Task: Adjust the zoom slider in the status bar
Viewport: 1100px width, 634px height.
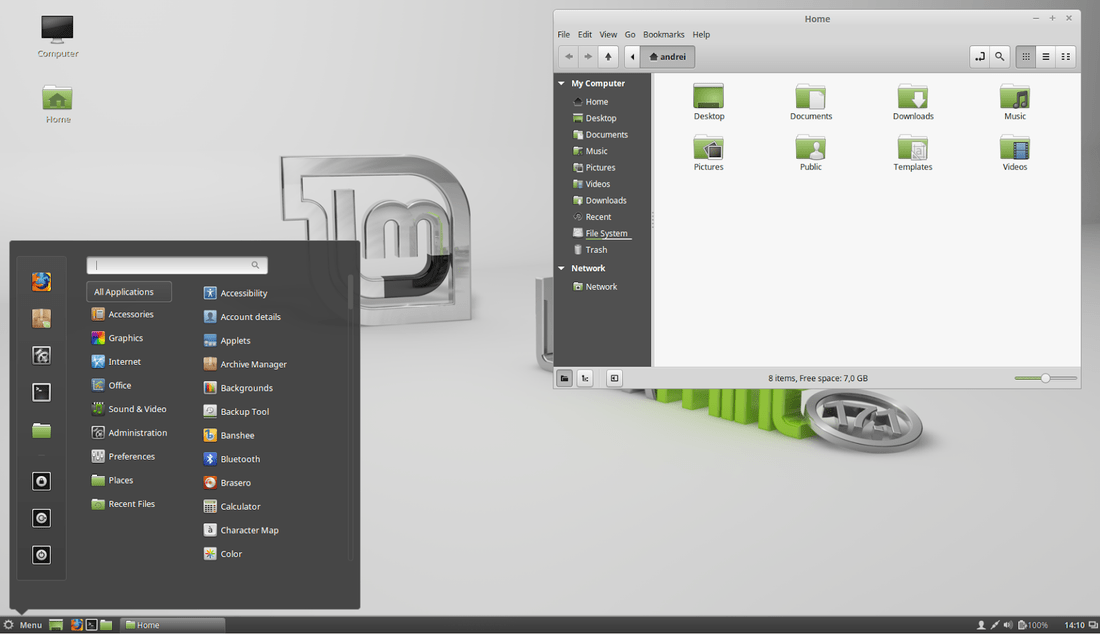Action: click(x=1046, y=378)
